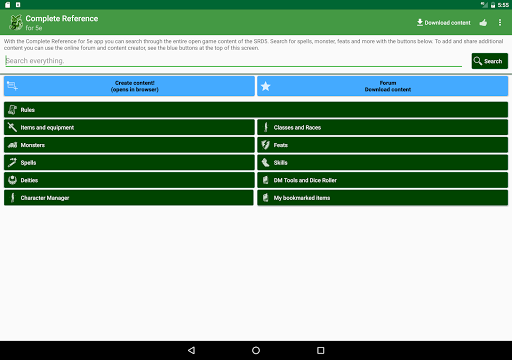Tap the Complete Reference for 5e title

tap(62, 23)
